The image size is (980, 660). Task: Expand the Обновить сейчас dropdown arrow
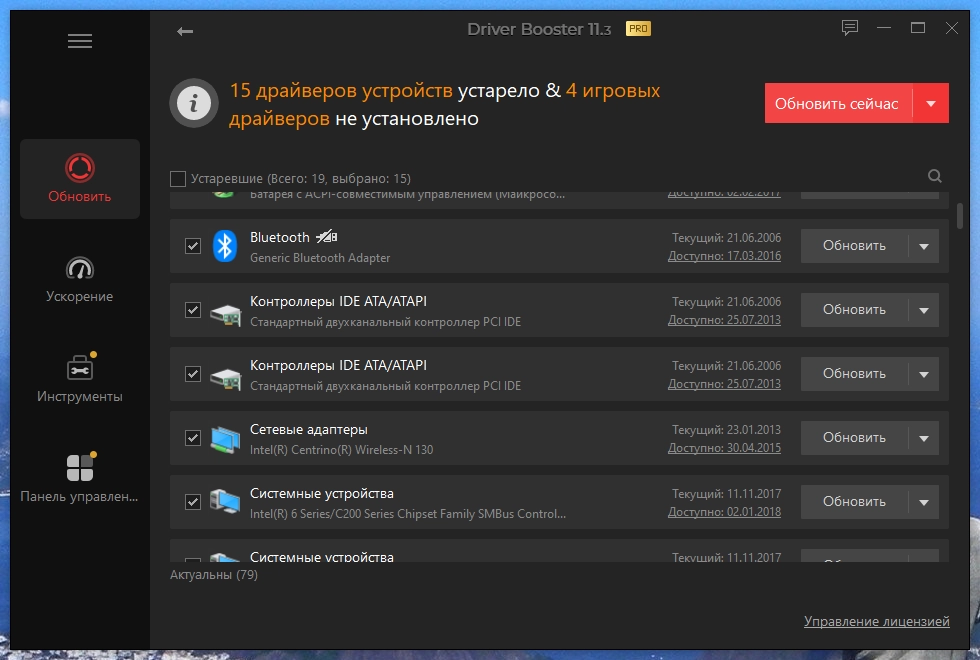pos(931,103)
